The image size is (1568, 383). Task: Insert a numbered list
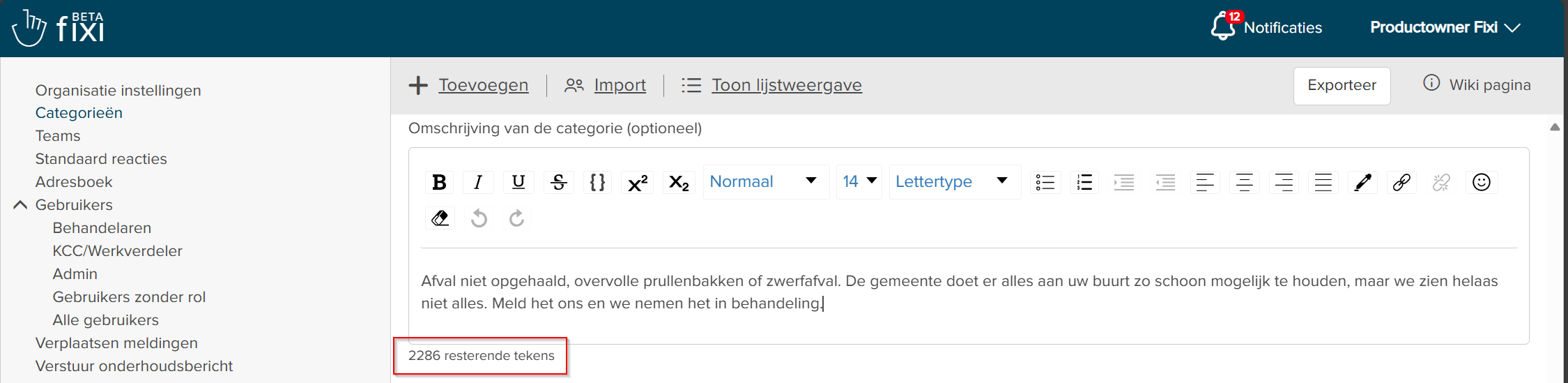pyautogui.click(x=1084, y=182)
